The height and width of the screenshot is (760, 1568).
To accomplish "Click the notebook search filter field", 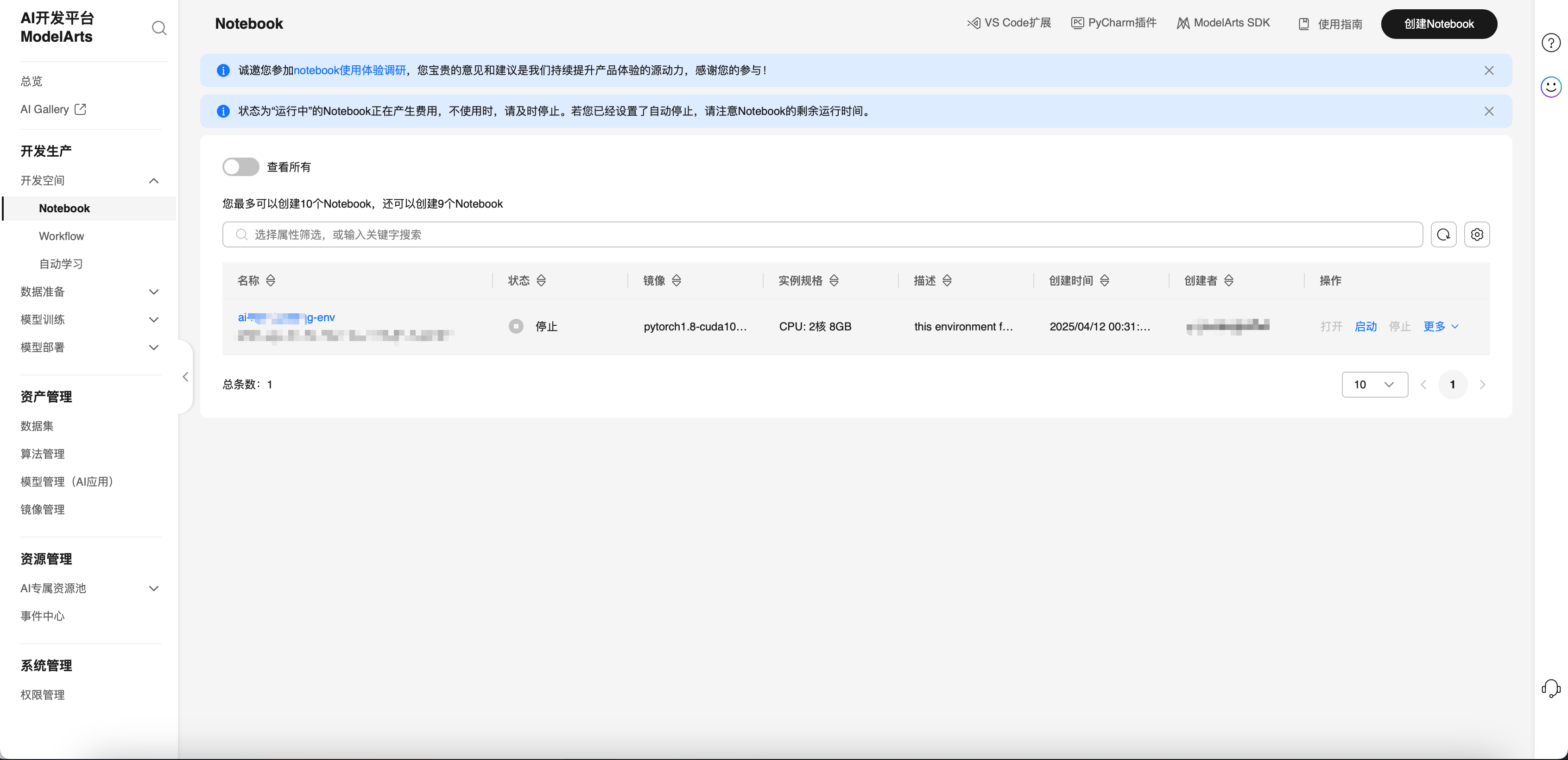I will 822,234.
